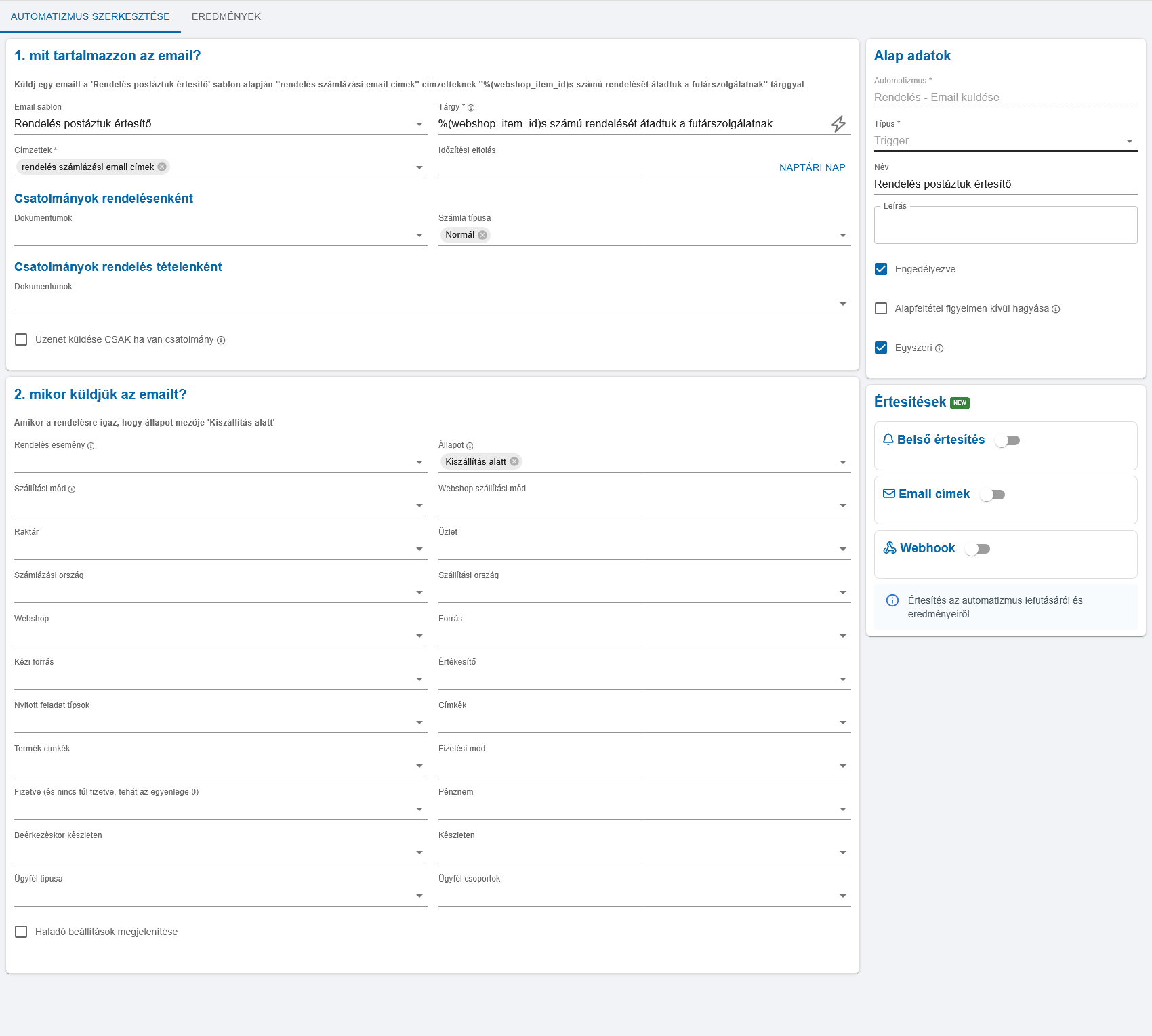The height and width of the screenshot is (1036, 1152).
Task: Open the Állapot dropdown arrow
Action: (x=843, y=462)
